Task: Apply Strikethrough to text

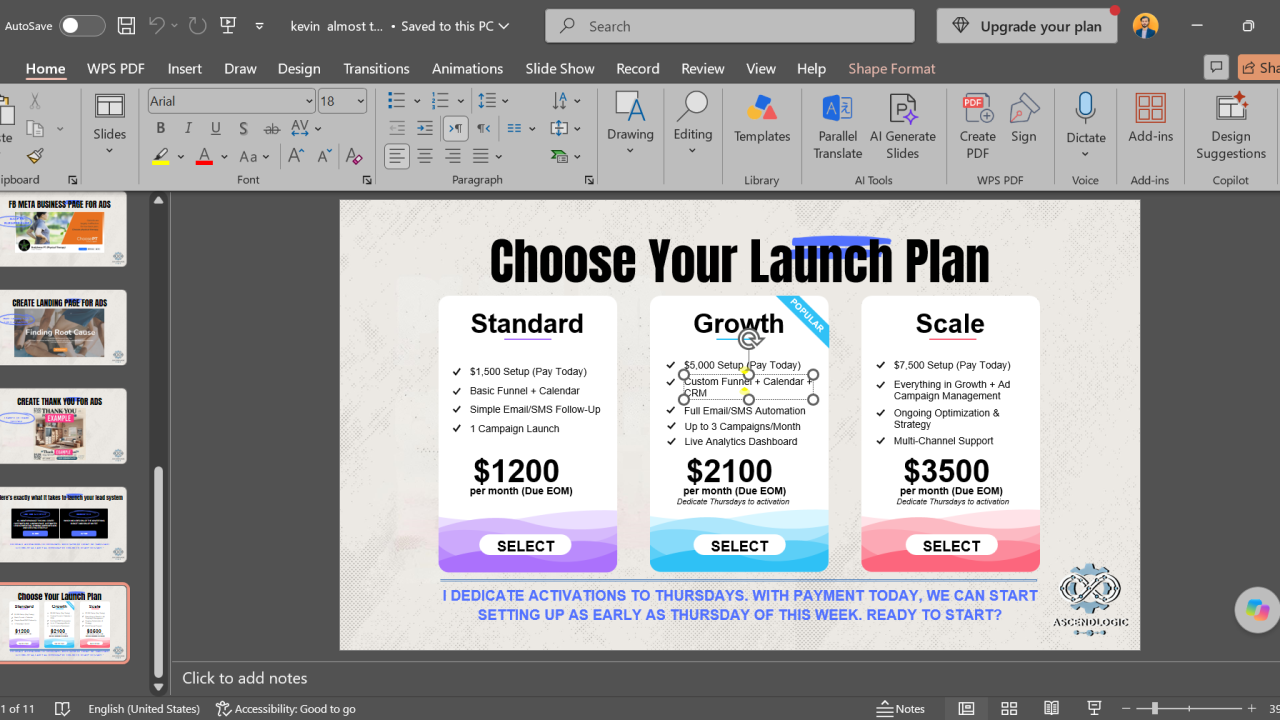Action: (272, 128)
